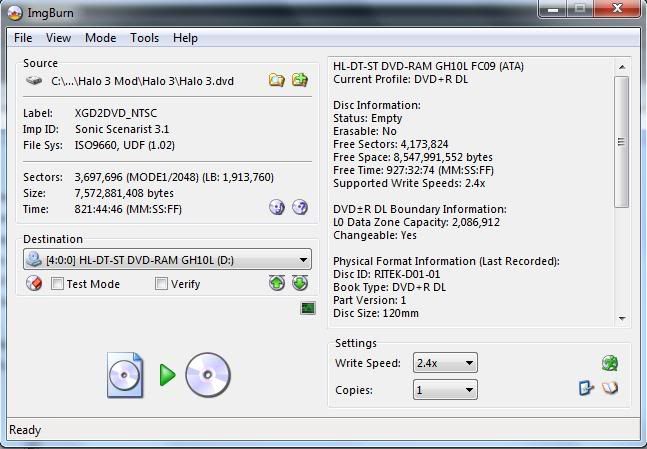Click the Disc Size: 120mm line

click(x=375, y=313)
